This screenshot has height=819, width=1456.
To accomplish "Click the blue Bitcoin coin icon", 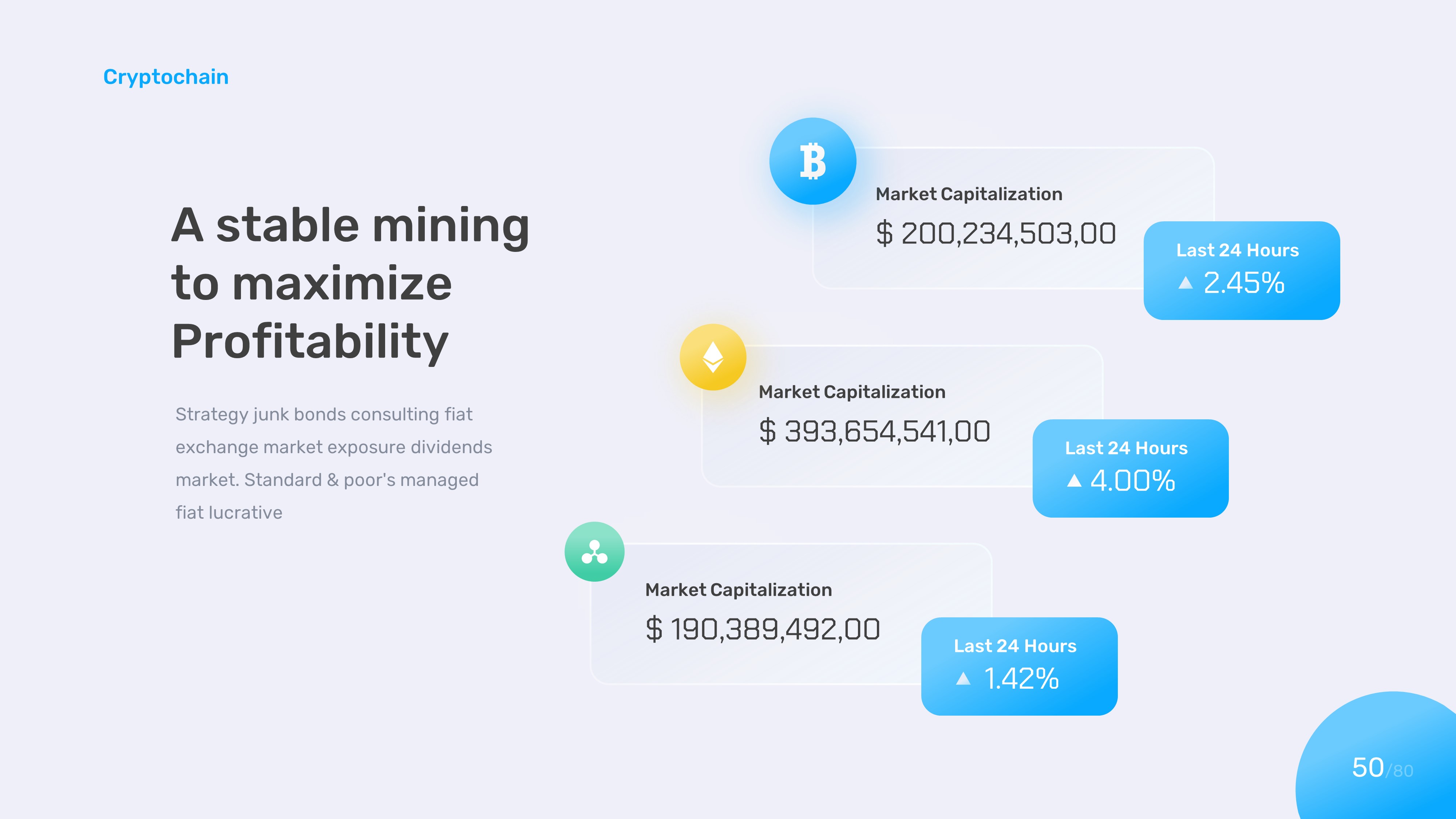I will click(x=812, y=161).
